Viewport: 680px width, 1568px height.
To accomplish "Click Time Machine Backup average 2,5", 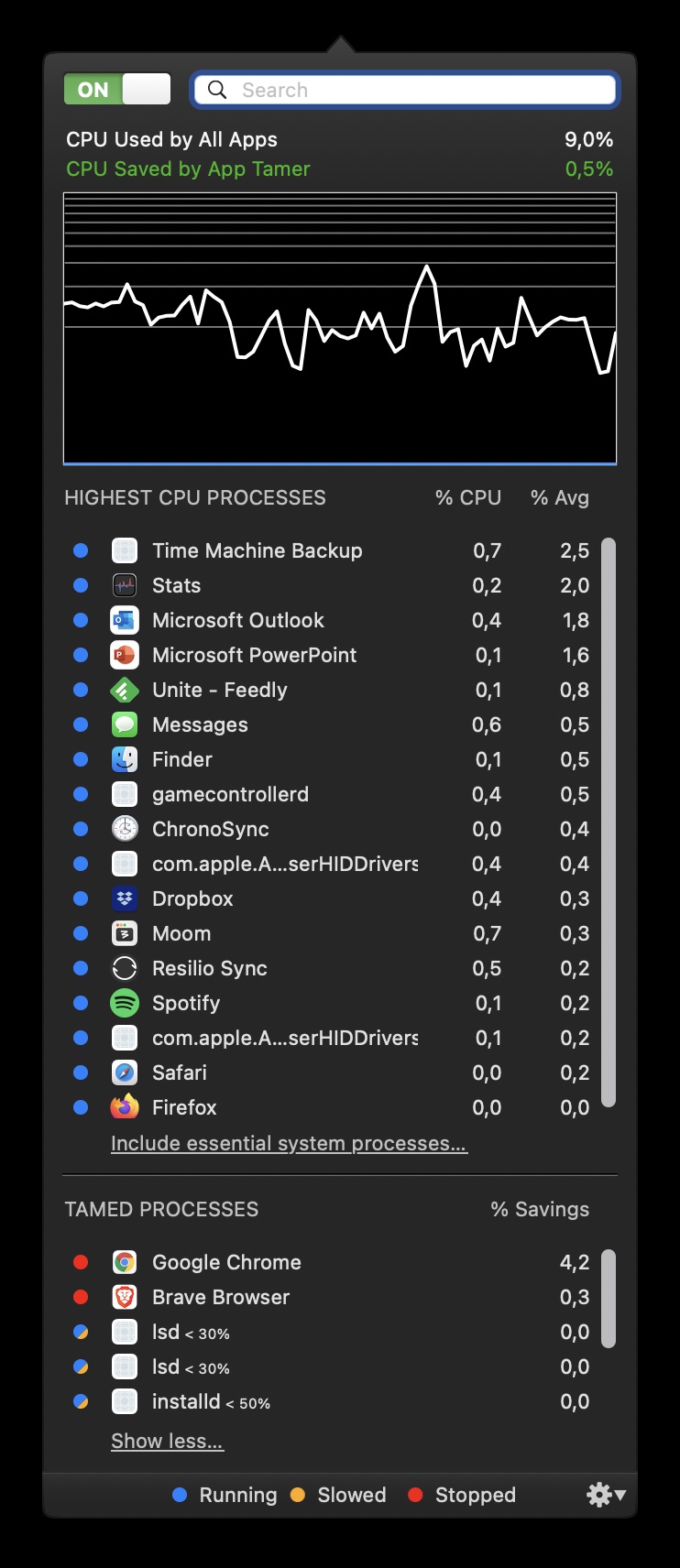I will click(x=575, y=550).
